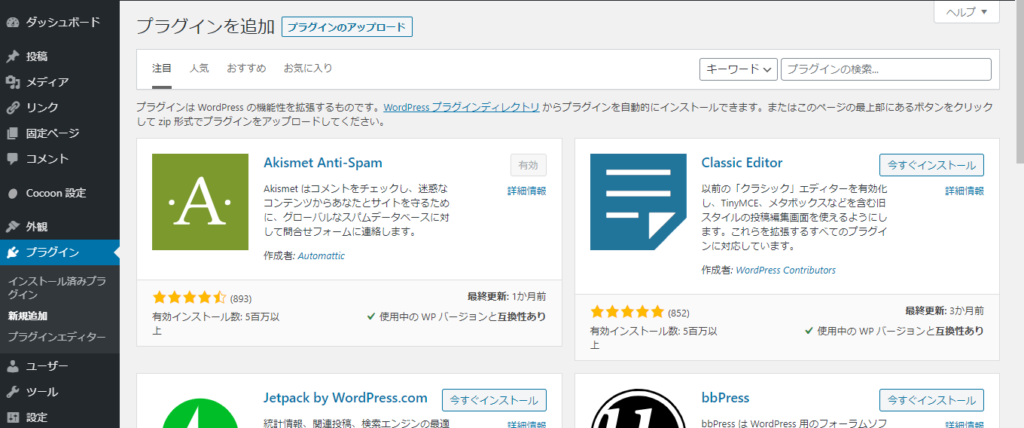Switch to the お気に入り tab
Viewport: 1024px width, 428px height.
308,68
